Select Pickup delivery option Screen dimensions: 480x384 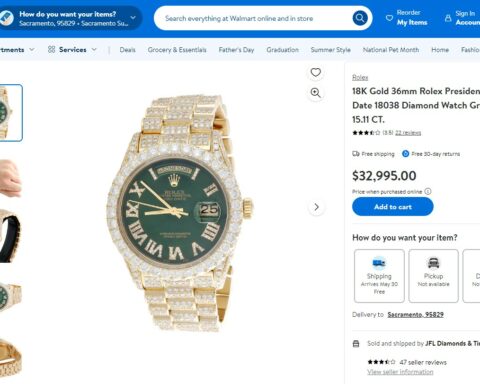[433, 276]
